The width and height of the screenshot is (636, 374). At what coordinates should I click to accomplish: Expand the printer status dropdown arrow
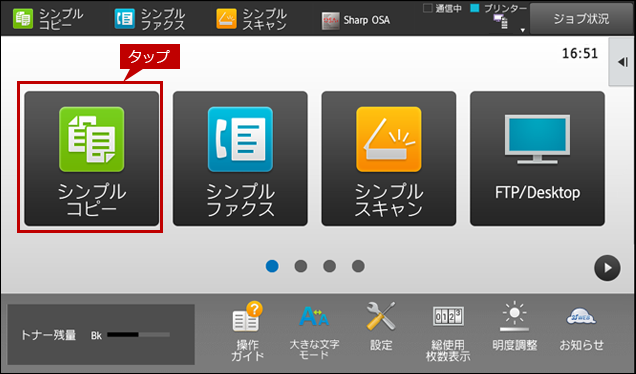[522, 30]
